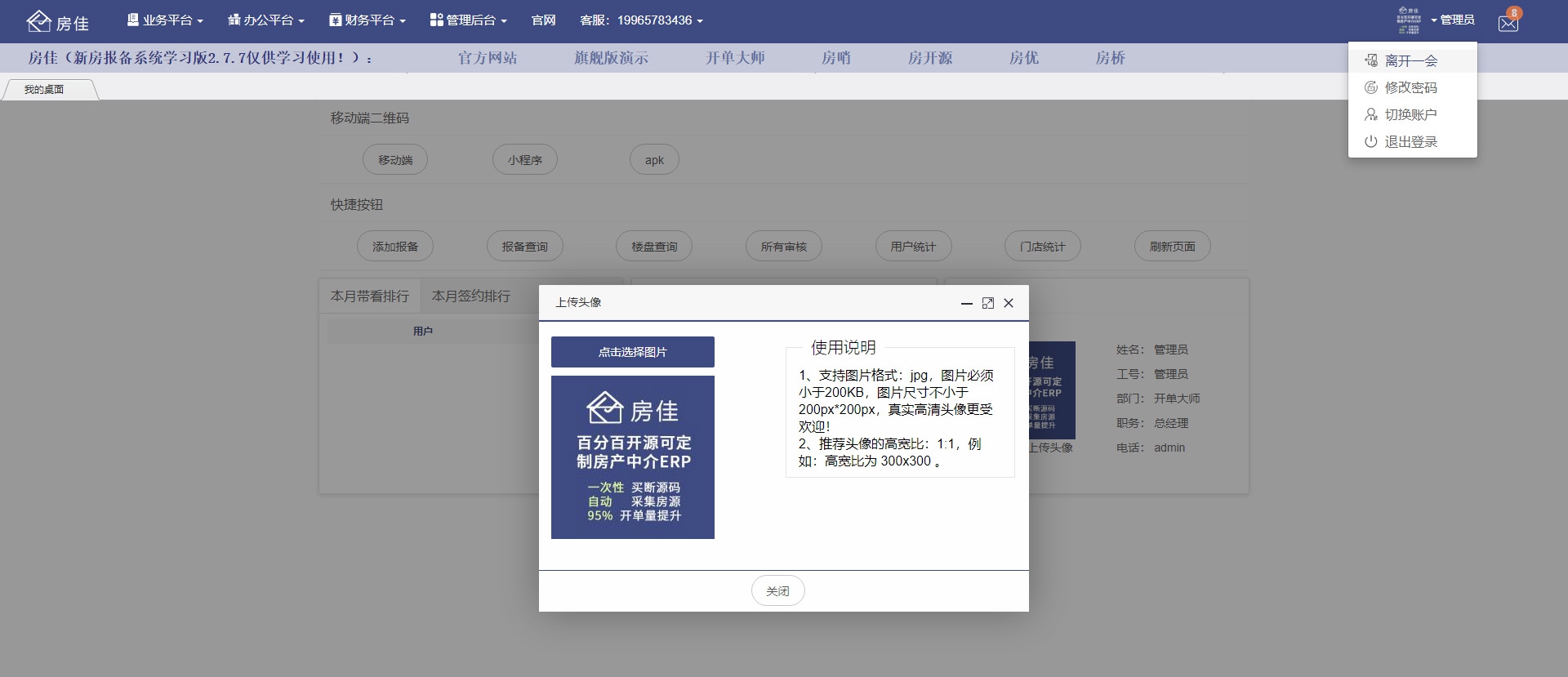Screen dimensions: 1568x677
Task: Open the 房开源 link
Action: pos(930,58)
